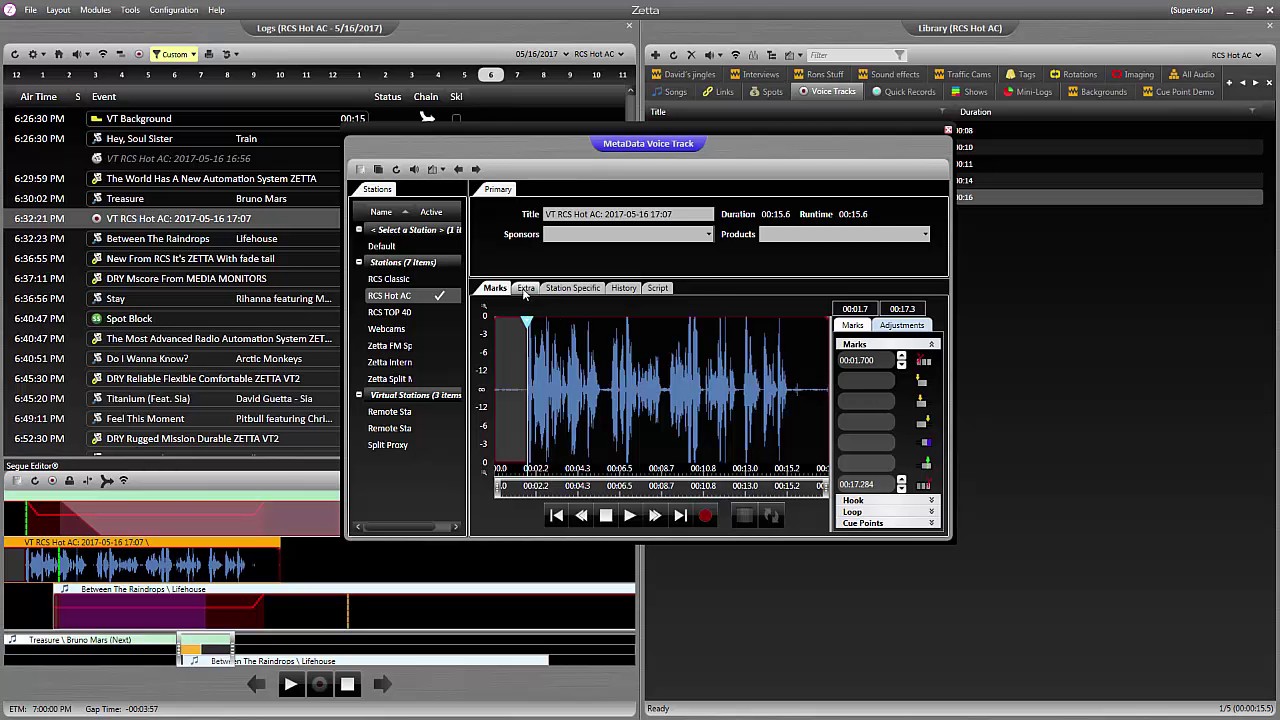Screen dimensions: 1280x720
Task: Add a new library tab with plus icon
Action: [x=1229, y=83]
